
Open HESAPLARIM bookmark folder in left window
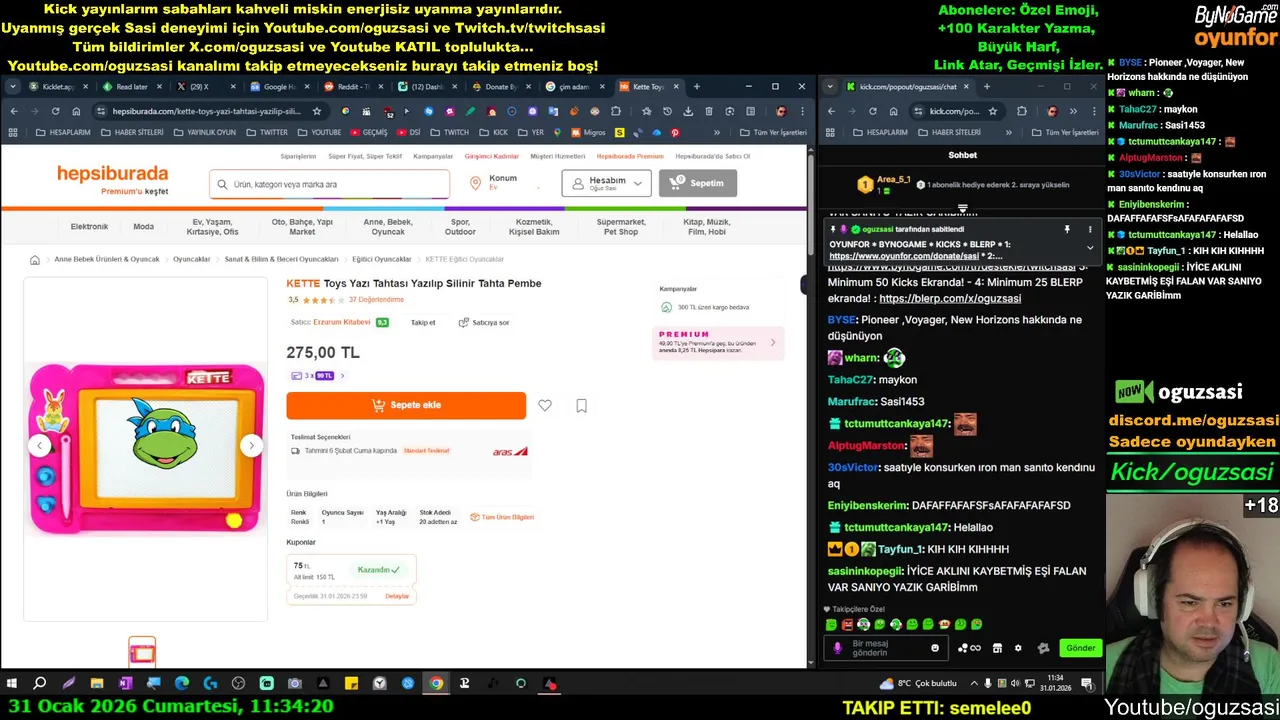point(64,132)
